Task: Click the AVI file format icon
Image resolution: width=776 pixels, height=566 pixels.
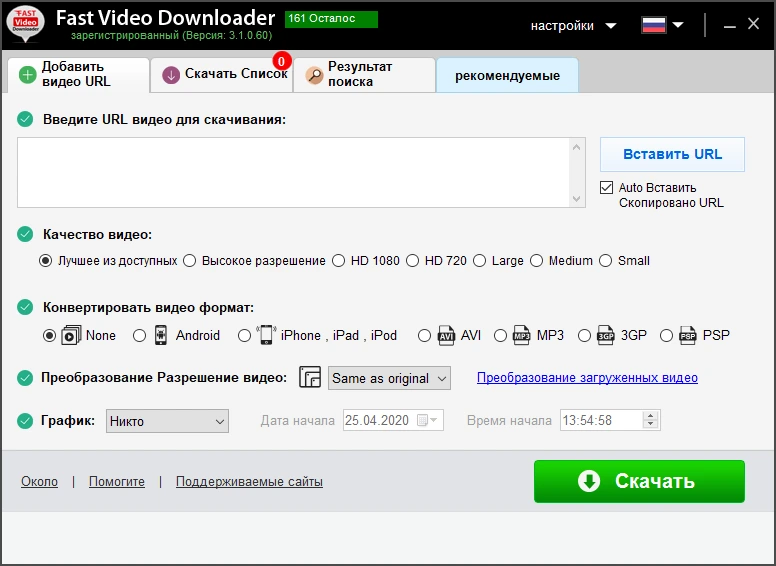Action: coord(446,335)
